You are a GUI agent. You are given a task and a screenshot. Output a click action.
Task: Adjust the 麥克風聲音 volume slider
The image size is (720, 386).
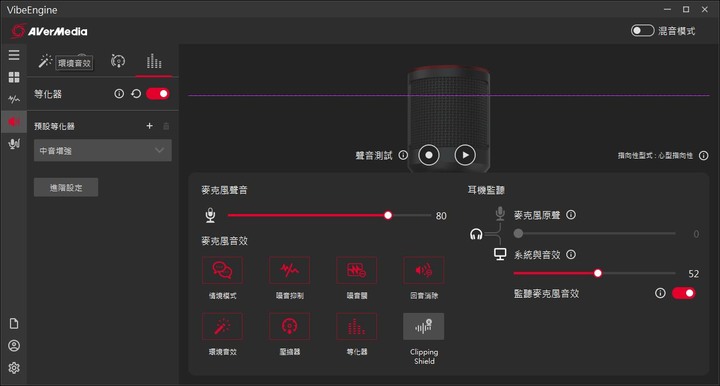(329, 215)
